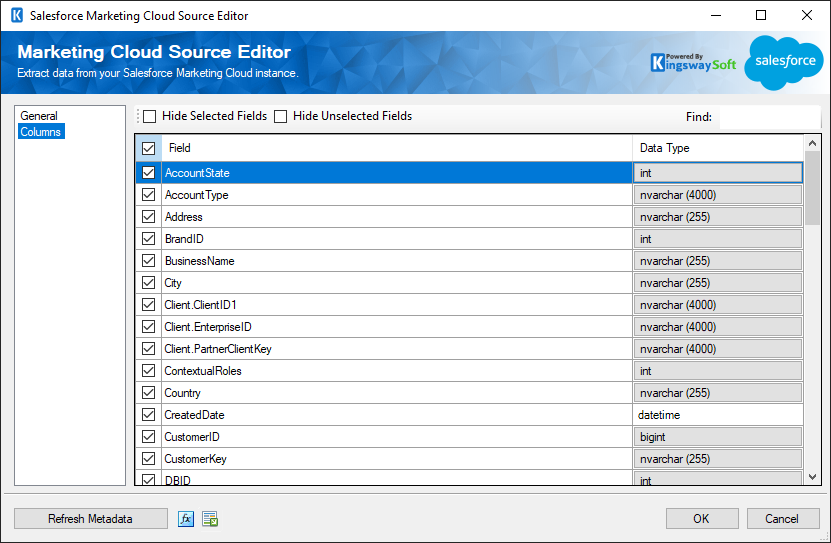Open the expression fx editor icon

tap(185, 519)
